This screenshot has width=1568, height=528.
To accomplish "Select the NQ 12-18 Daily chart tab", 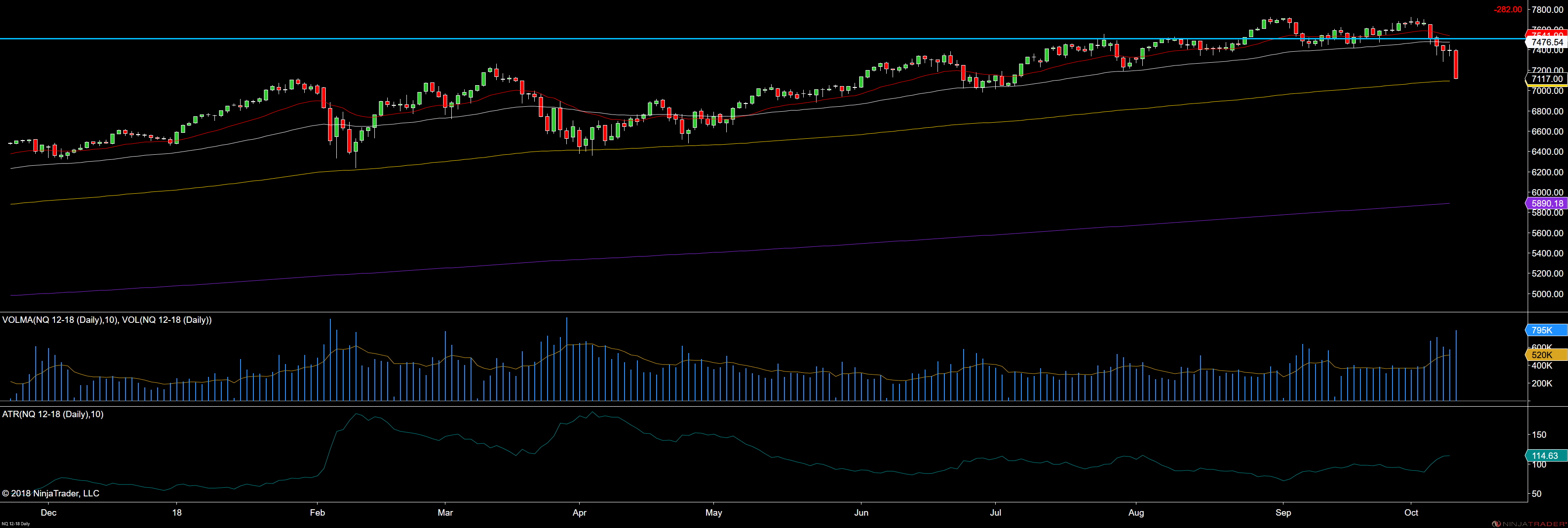I will click(16, 524).
